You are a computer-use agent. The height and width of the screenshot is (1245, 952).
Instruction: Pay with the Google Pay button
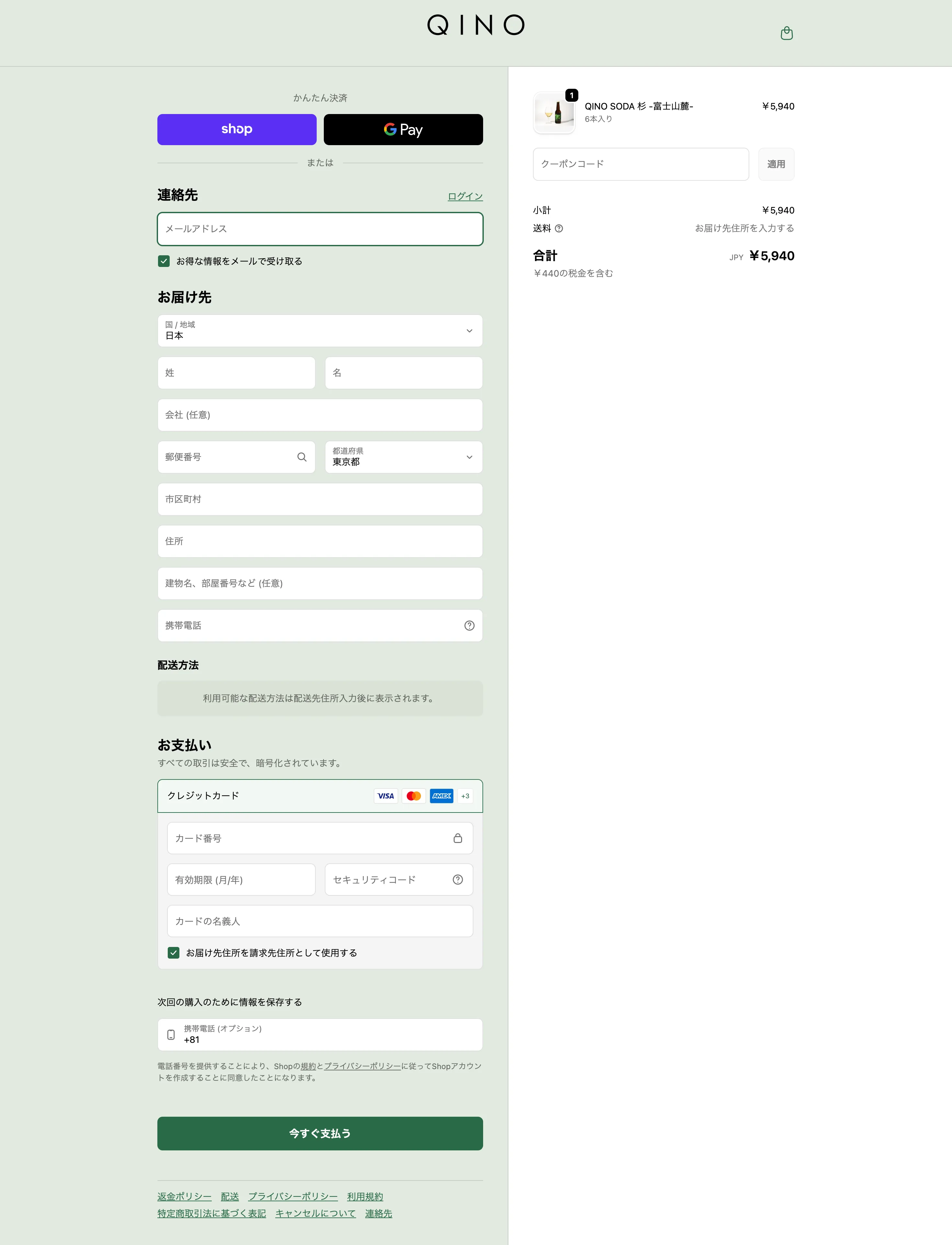click(403, 129)
